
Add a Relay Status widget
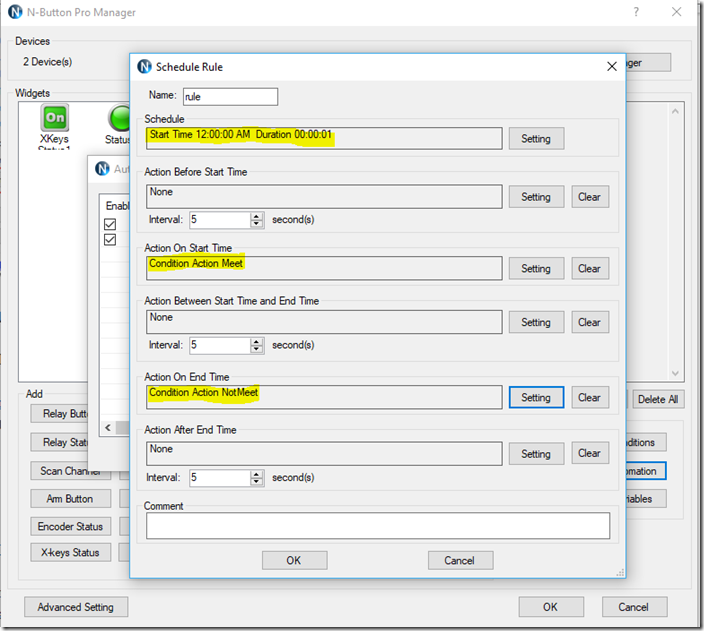60,442
